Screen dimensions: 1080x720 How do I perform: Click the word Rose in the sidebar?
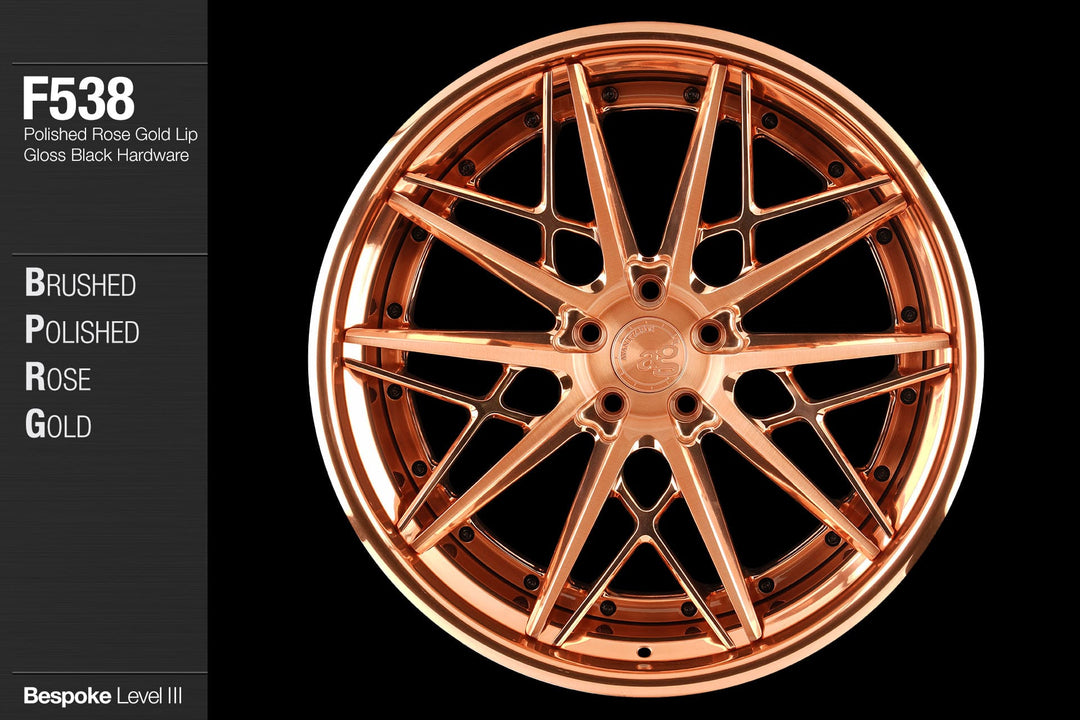[58, 378]
